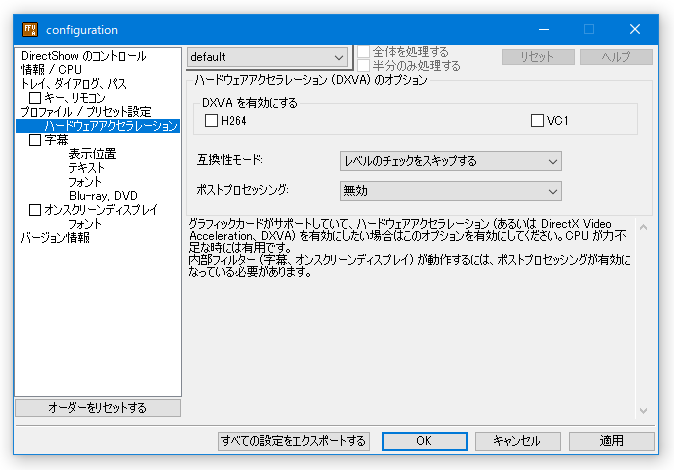Image resolution: width=674 pixels, height=470 pixels.
Task: Open the 互換性モード dropdown
Action: 450,161
